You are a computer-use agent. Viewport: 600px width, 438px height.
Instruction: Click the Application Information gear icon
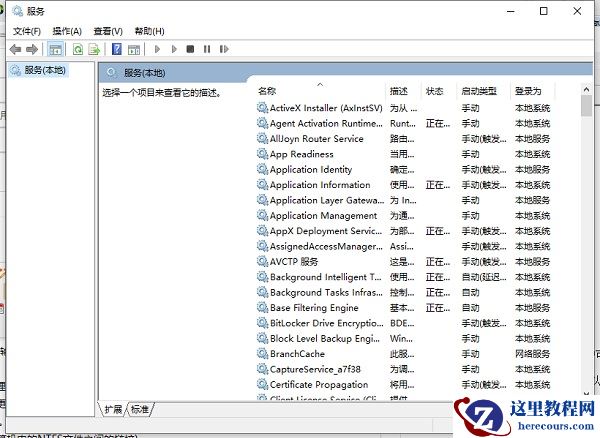coord(262,185)
